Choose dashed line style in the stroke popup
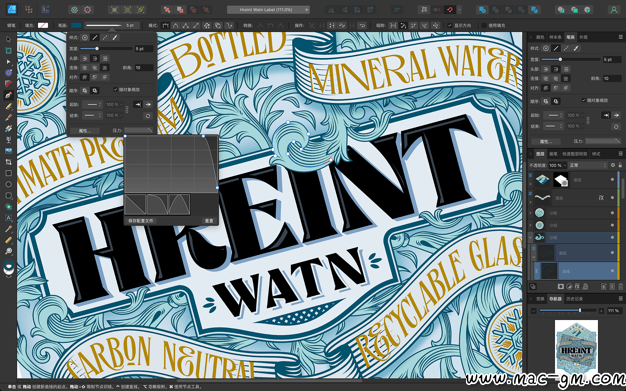This screenshot has width=626, height=391. pyautogui.click(x=105, y=38)
